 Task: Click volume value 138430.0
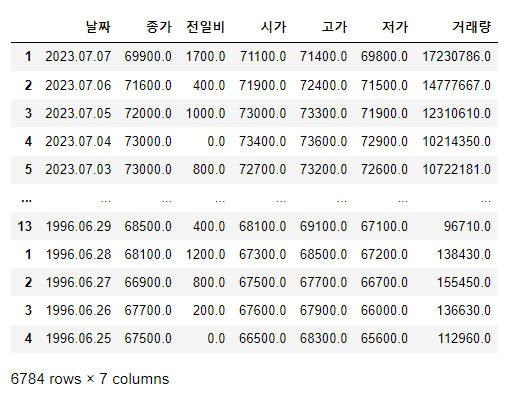click(x=464, y=254)
